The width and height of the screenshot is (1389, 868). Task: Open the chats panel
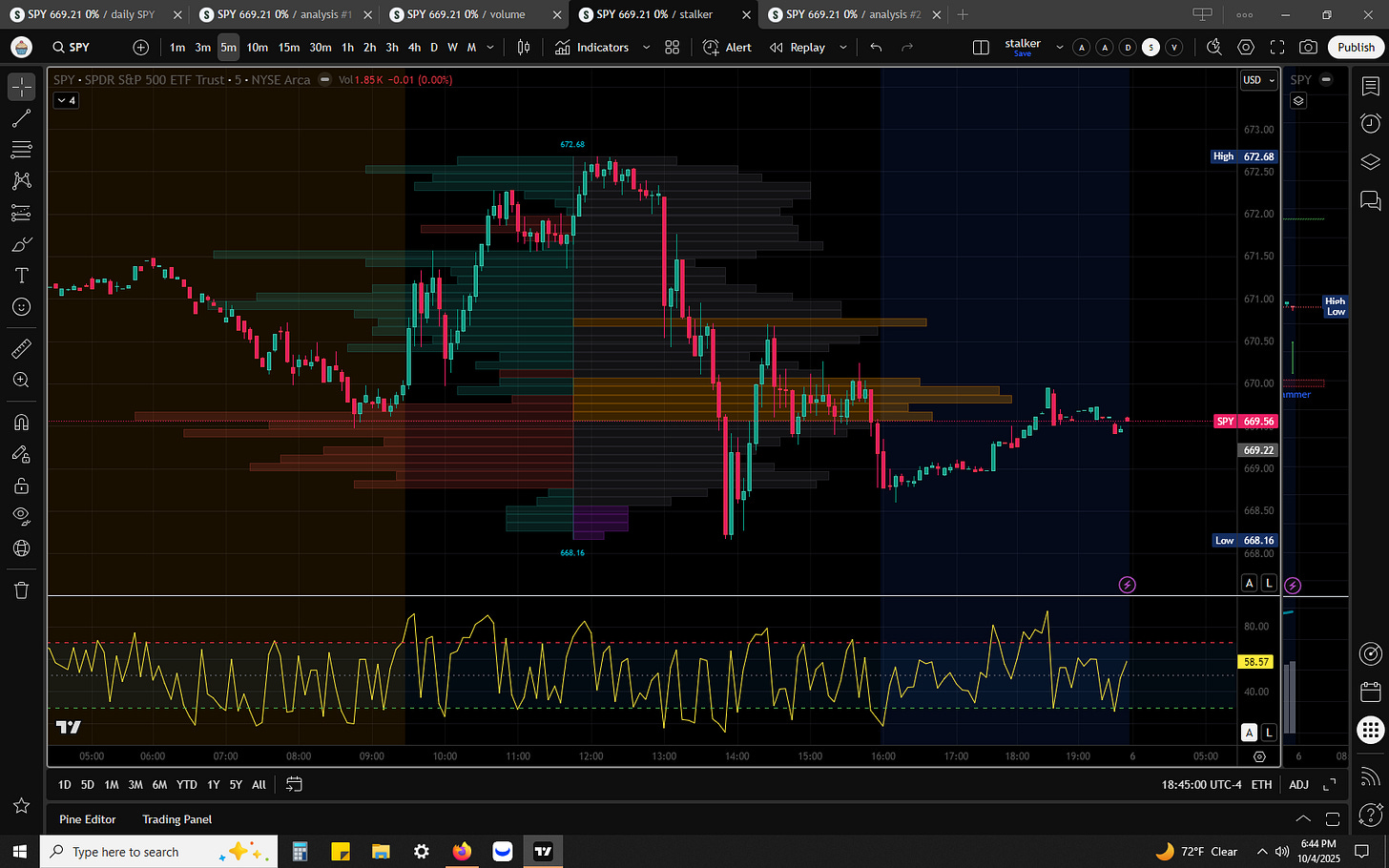1371,200
